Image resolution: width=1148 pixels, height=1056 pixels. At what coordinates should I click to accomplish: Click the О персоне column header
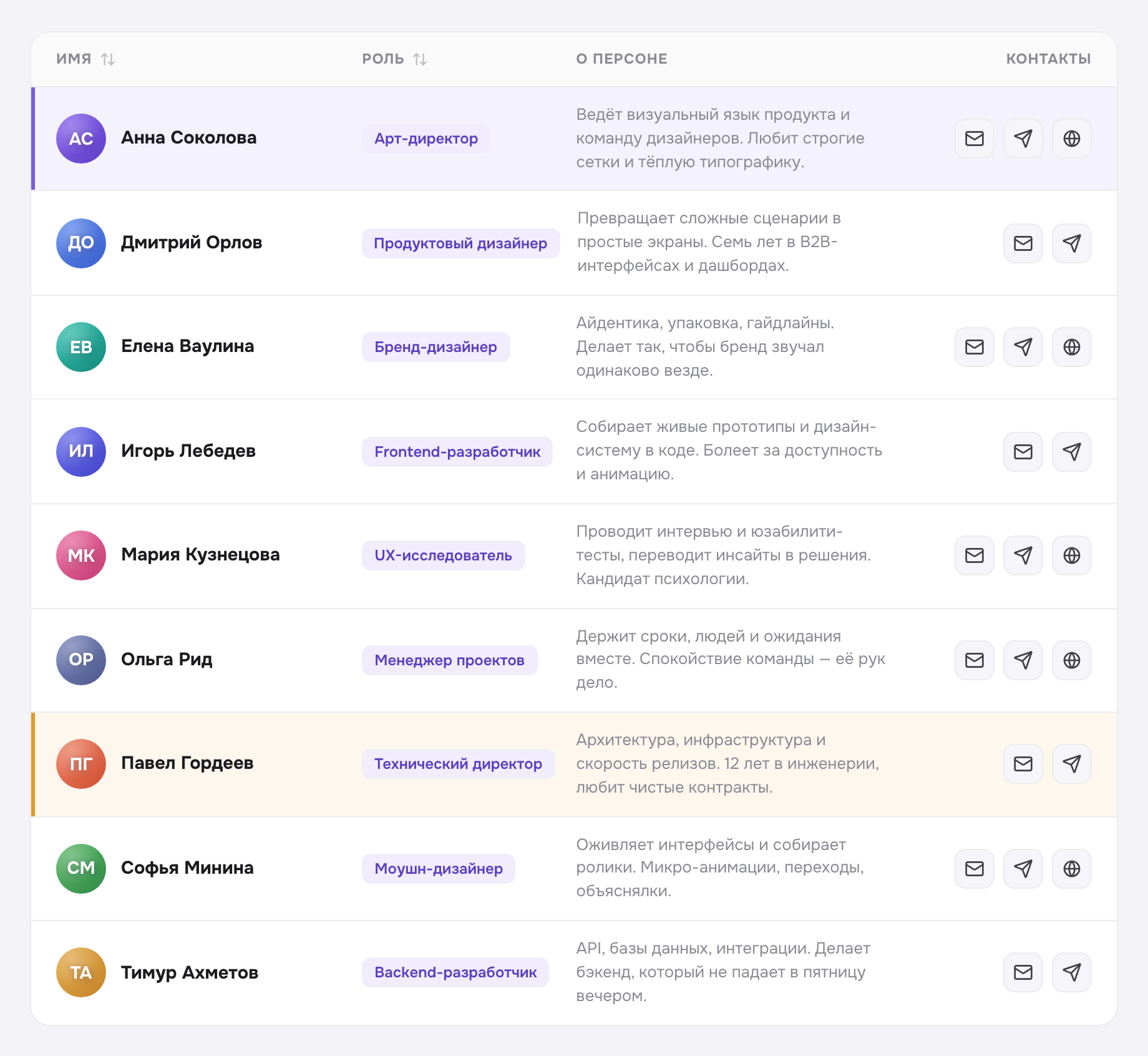pyautogui.click(x=621, y=59)
